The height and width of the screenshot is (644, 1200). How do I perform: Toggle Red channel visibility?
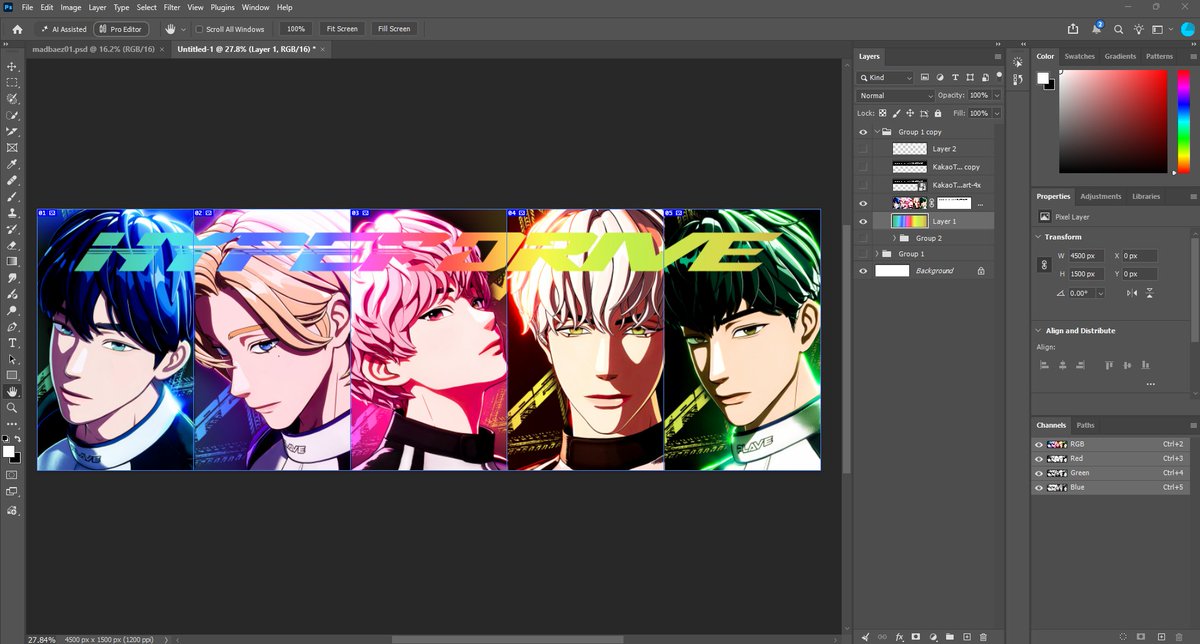point(1038,458)
